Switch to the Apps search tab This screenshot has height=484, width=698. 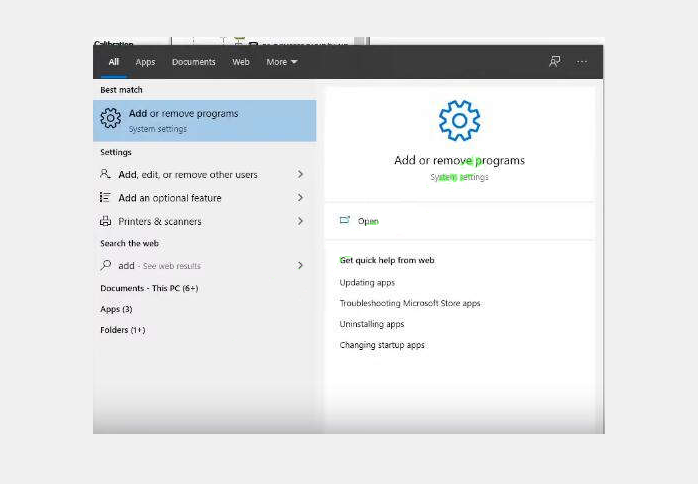tap(145, 62)
